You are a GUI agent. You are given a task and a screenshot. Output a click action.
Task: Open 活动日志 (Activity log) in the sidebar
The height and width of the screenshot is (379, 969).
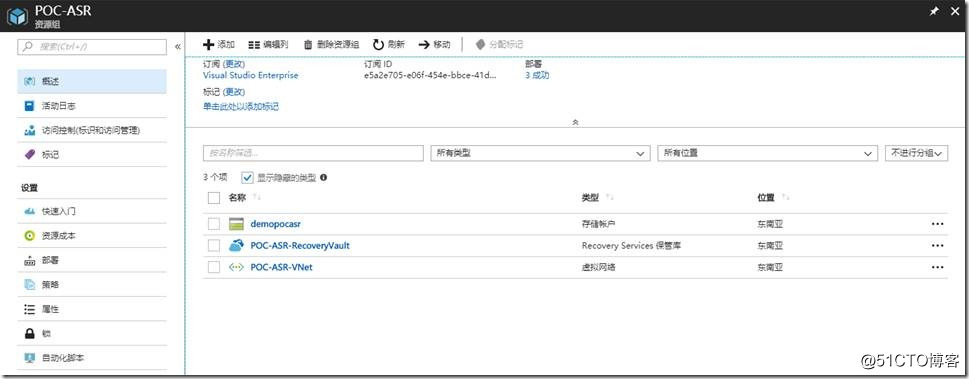(92, 106)
